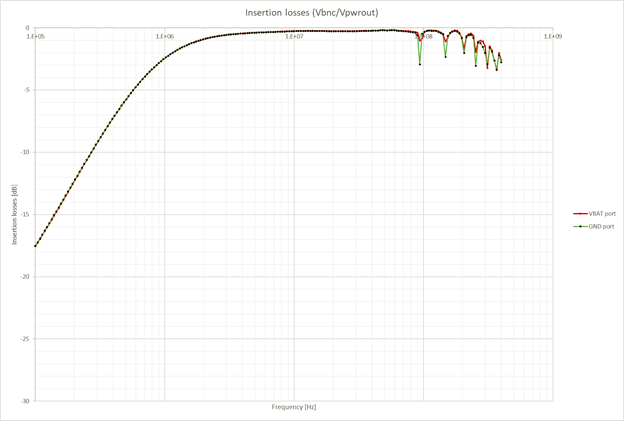Image resolution: width=624 pixels, height=421 pixels.
Task: Click the -15 y-axis tick label
Action: [x=25, y=214]
